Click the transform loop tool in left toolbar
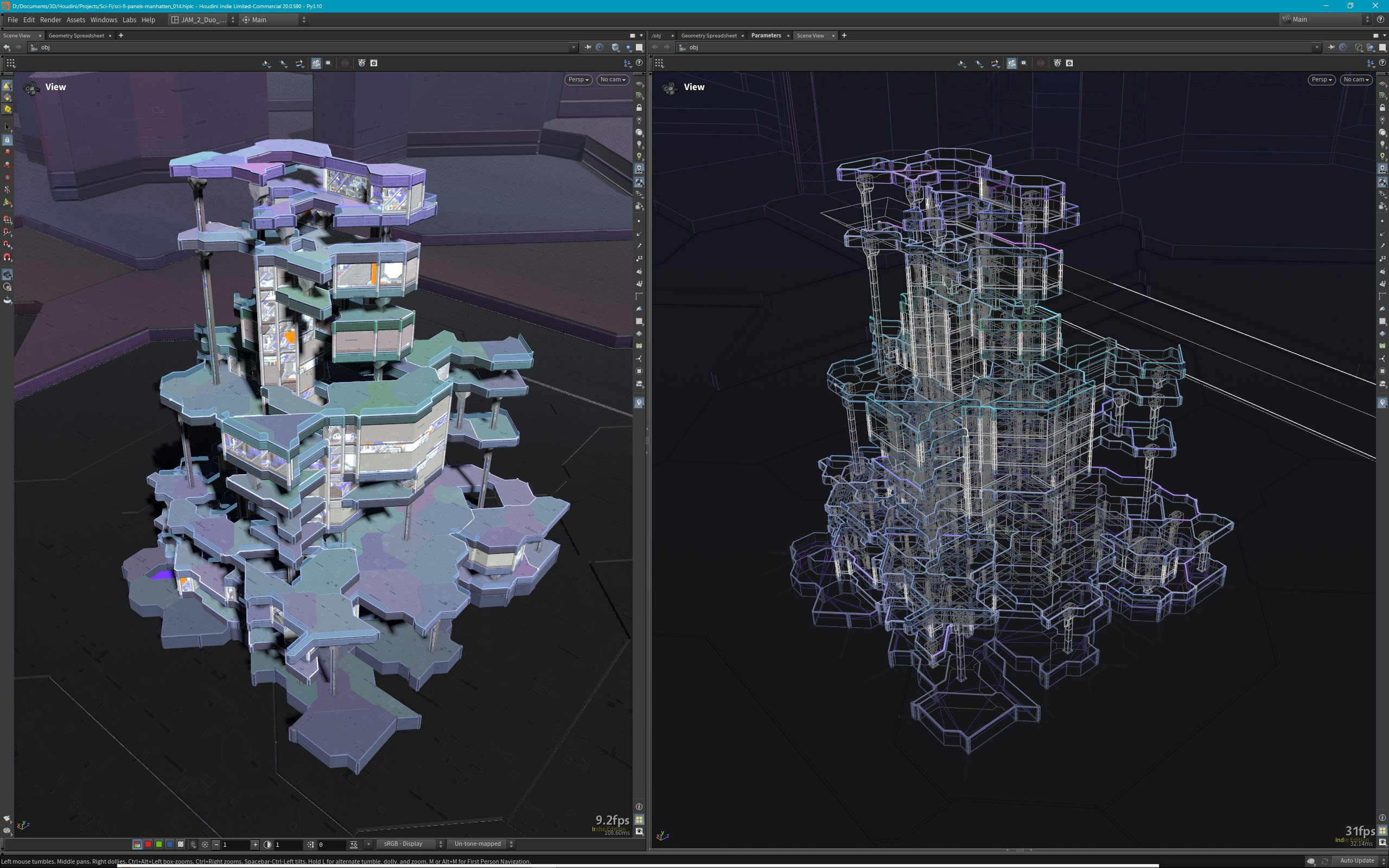 300,63
